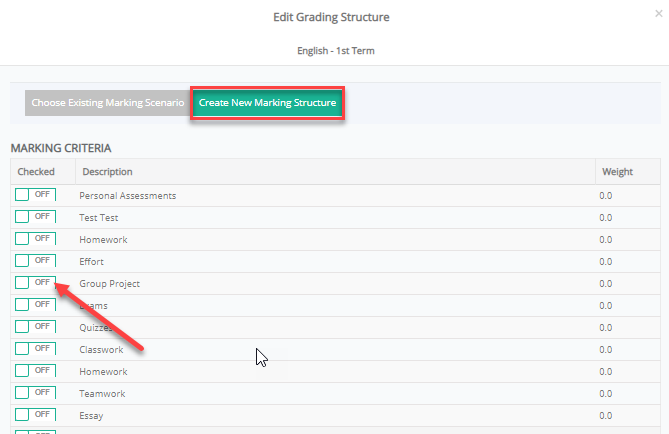The height and width of the screenshot is (434, 669).
Task: Select the Quizzes row weight 0.0
Action: (x=605, y=328)
